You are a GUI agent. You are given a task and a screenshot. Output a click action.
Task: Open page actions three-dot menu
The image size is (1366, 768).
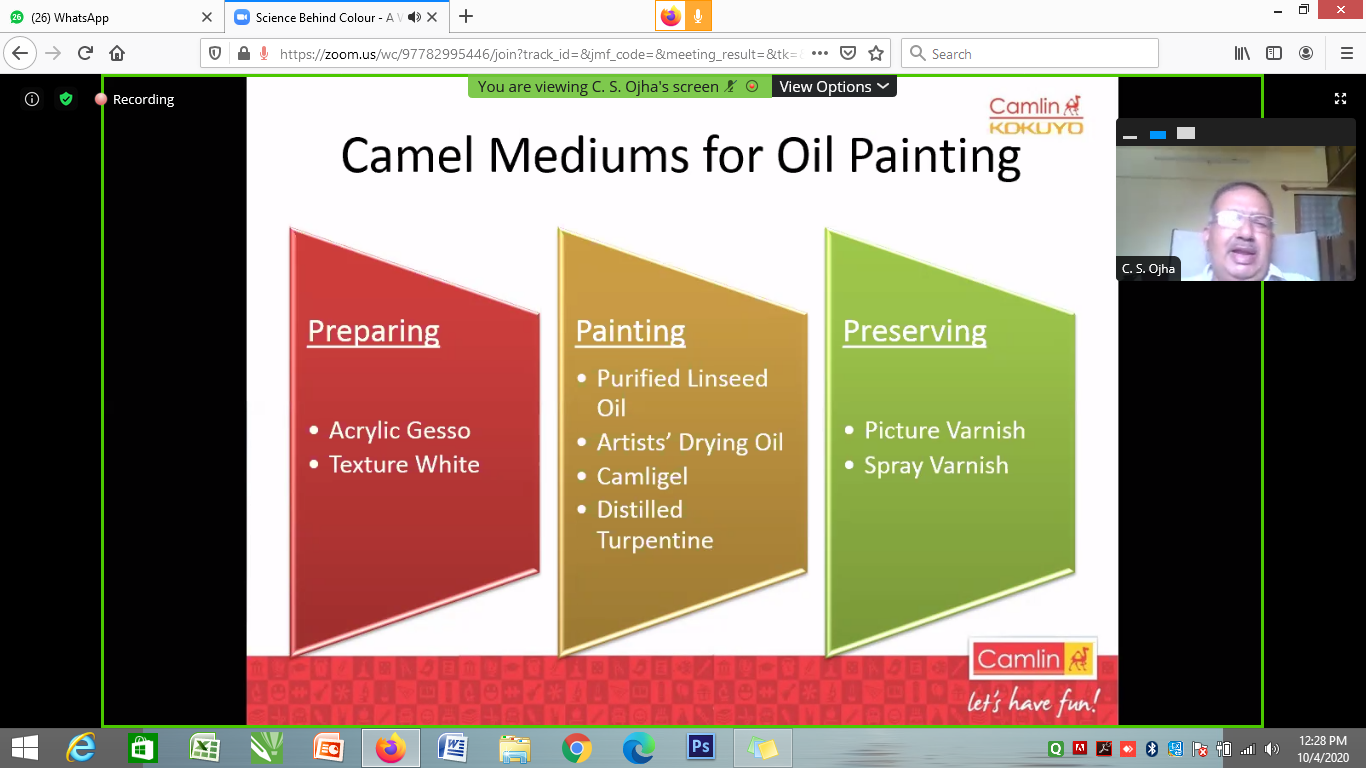point(819,54)
